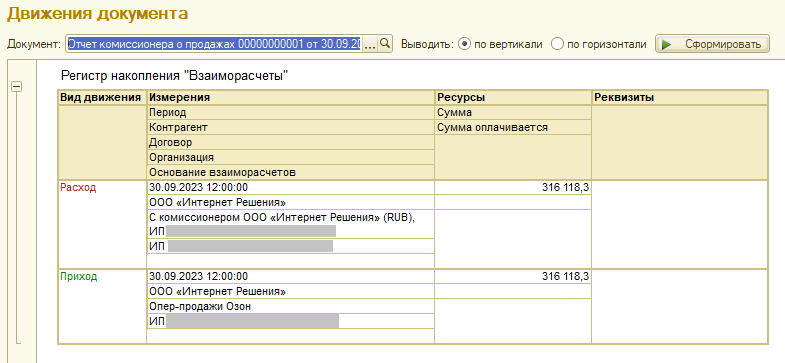Click the 'Организация' header cell

click(291, 157)
